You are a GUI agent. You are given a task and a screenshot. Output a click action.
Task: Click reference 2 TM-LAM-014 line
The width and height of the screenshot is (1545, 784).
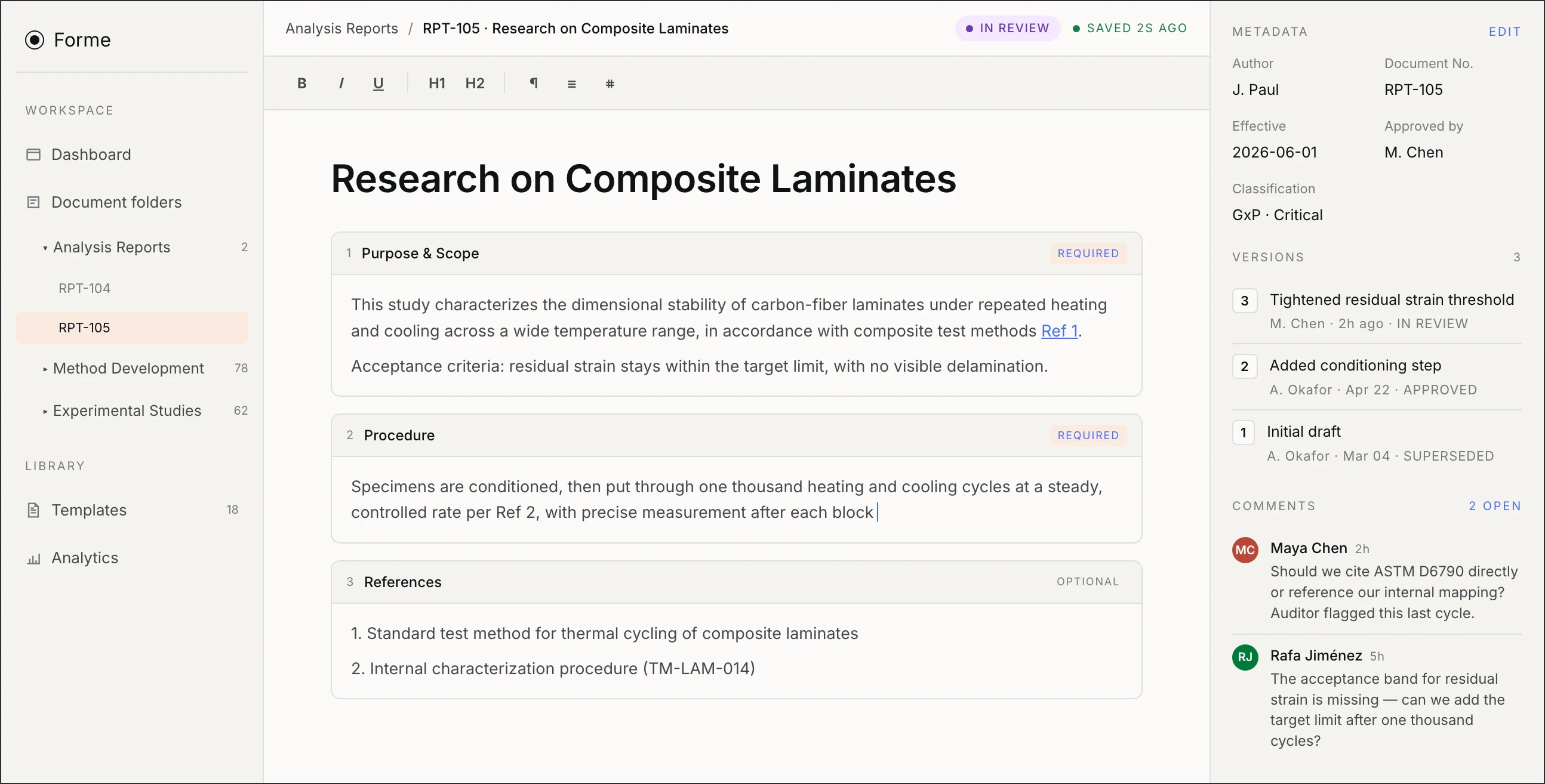pyautogui.click(x=552, y=669)
